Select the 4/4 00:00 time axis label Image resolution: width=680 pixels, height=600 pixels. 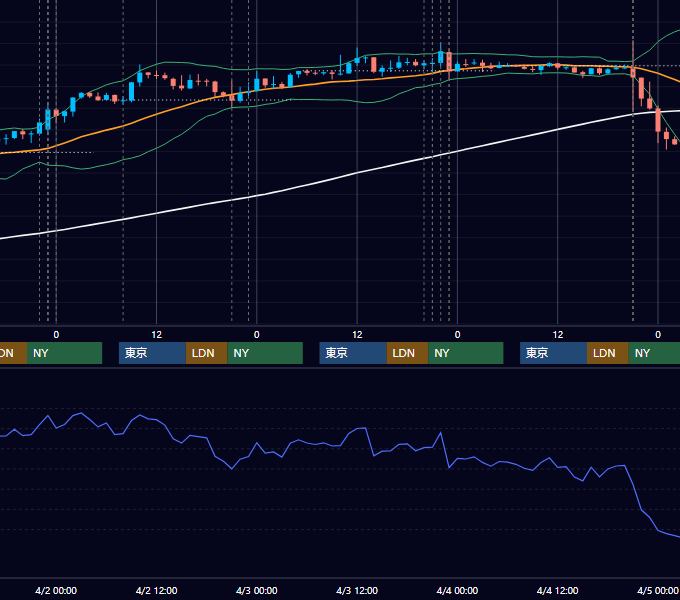click(457, 590)
